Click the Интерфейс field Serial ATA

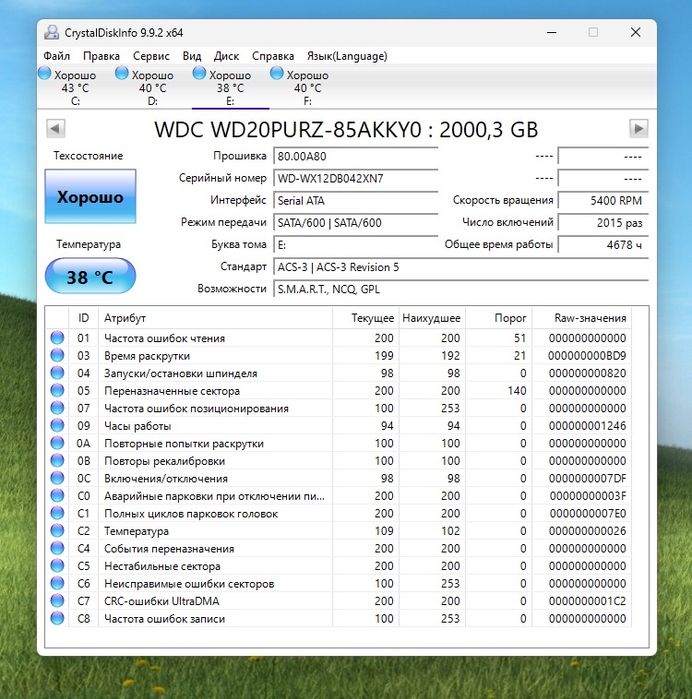click(x=355, y=201)
